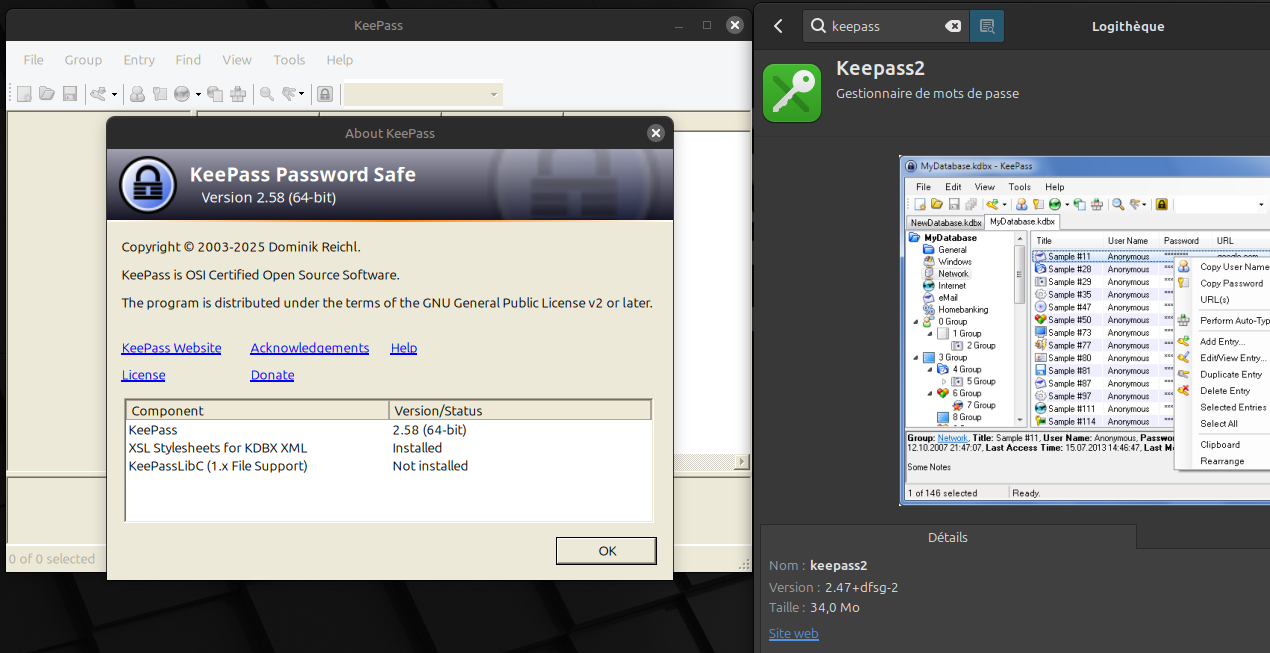Click the Lock Workspace padlock icon
This screenshot has height=653, width=1270.
coord(325,94)
